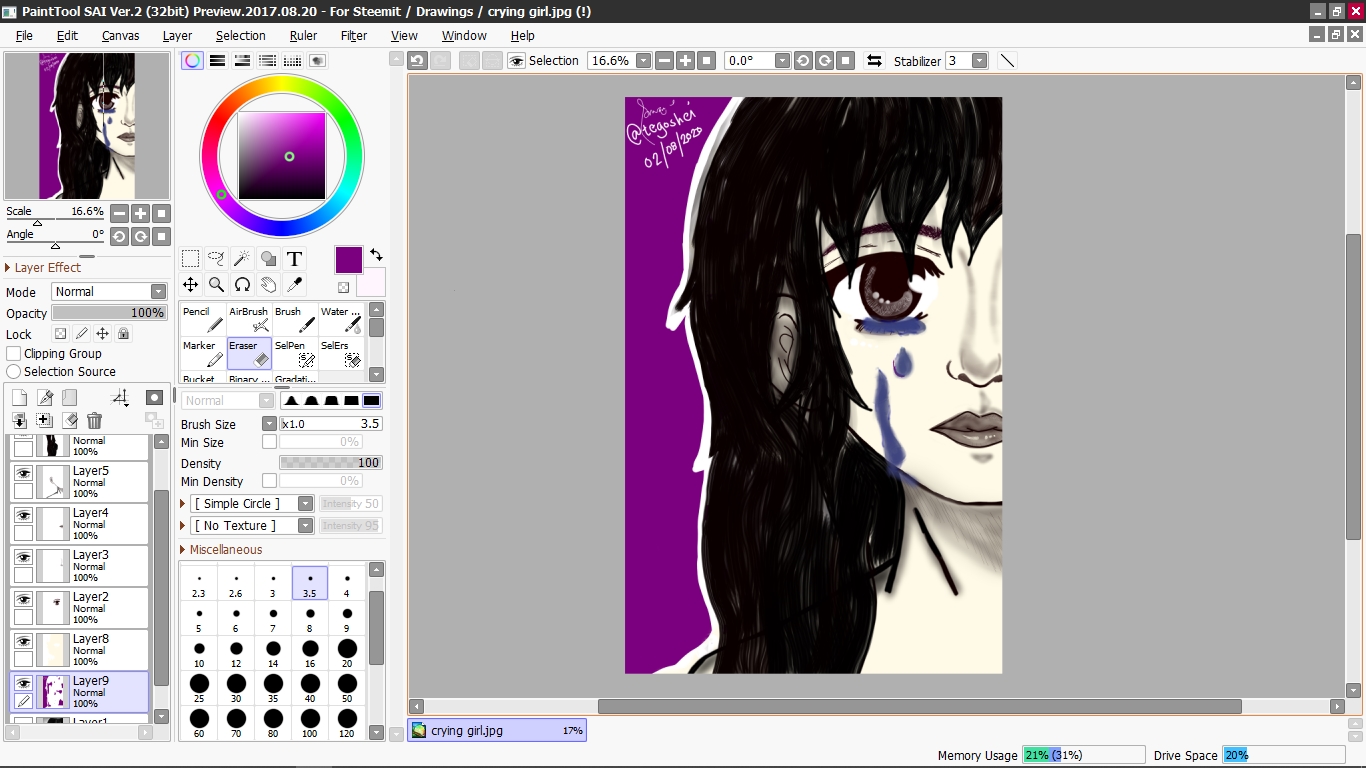
Task: Toggle the Min Size checkbox
Action: pos(269,442)
